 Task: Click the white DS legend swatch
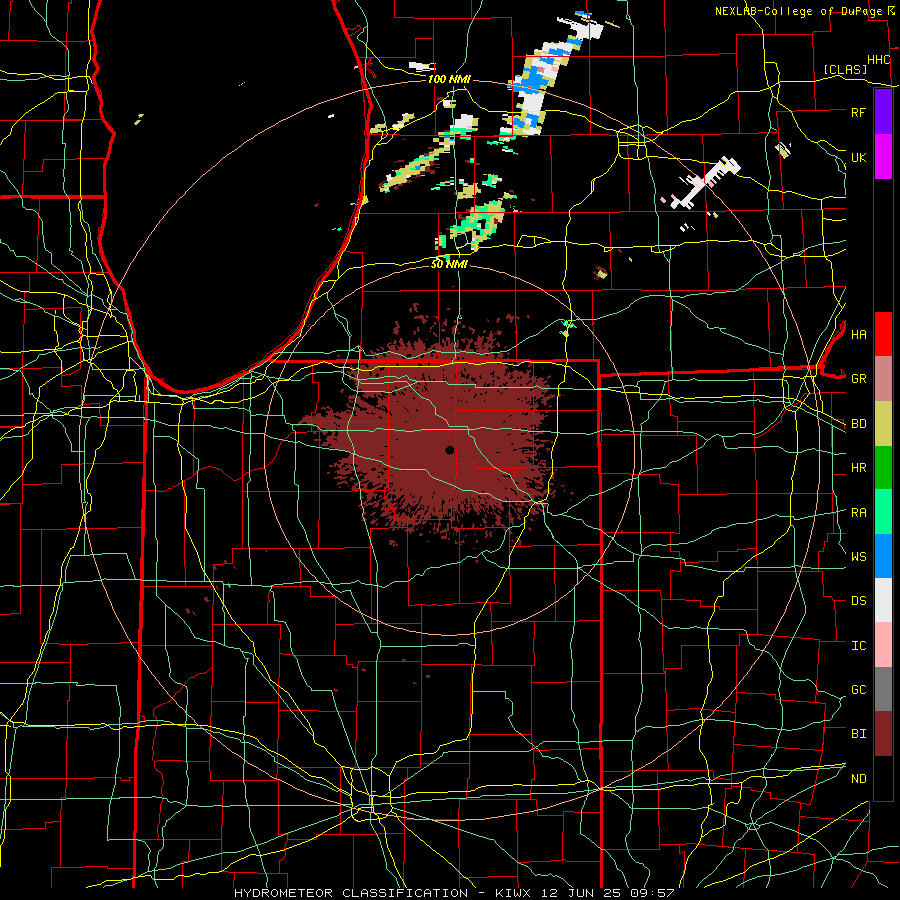pos(883,600)
